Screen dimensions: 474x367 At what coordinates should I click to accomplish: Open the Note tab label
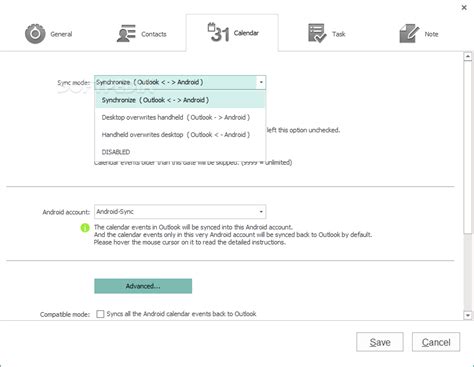(x=431, y=34)
